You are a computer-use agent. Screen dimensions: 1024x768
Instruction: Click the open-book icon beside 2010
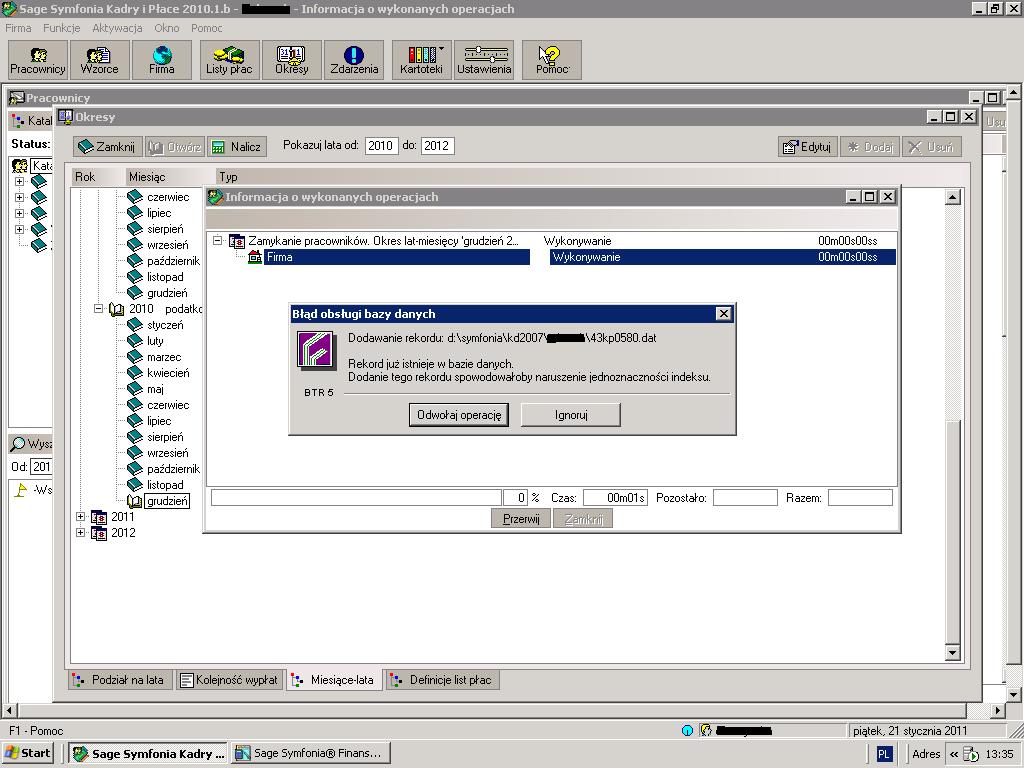[x=116, y=309]
